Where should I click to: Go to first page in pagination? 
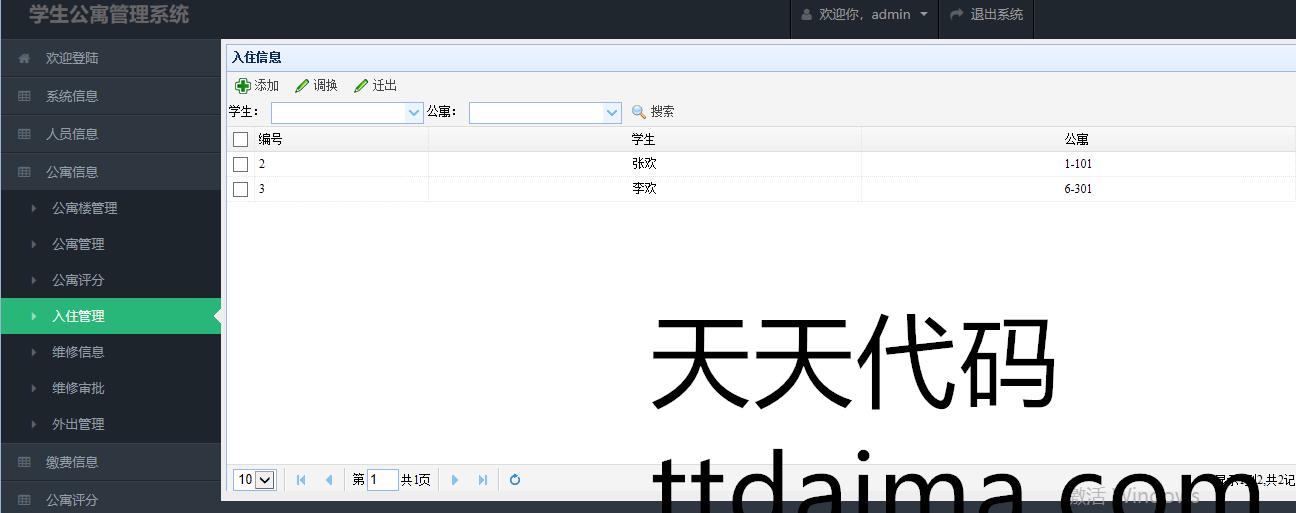[301, 480]
